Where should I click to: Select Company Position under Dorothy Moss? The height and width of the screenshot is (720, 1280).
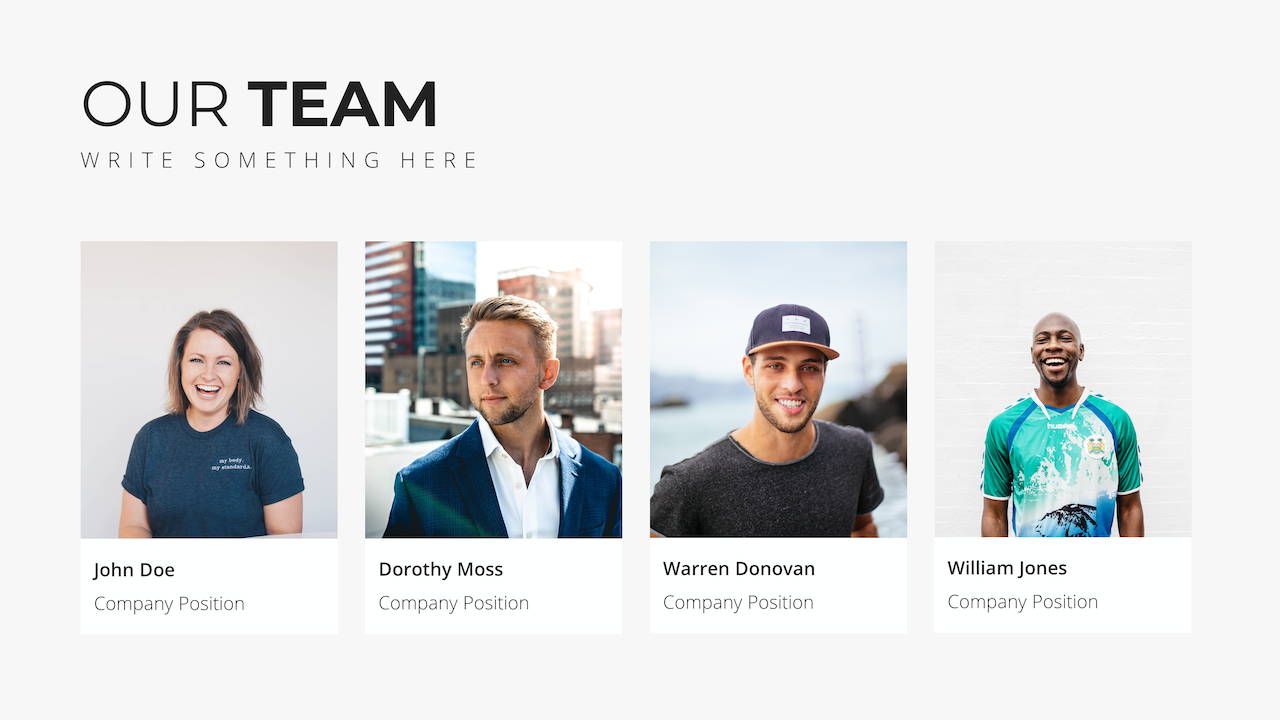[454, 603]
